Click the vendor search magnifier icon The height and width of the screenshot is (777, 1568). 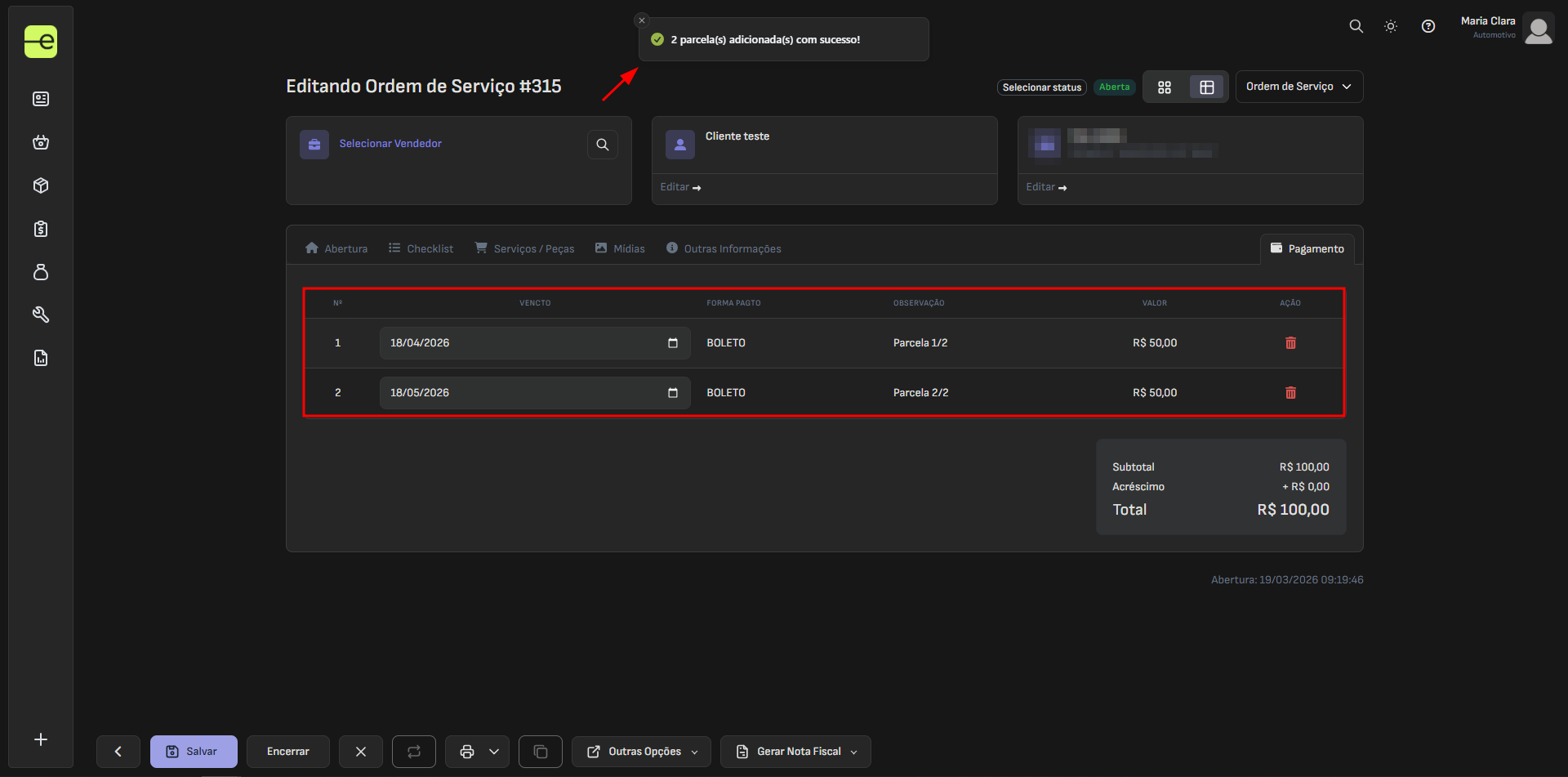click(x=602, y=145)
